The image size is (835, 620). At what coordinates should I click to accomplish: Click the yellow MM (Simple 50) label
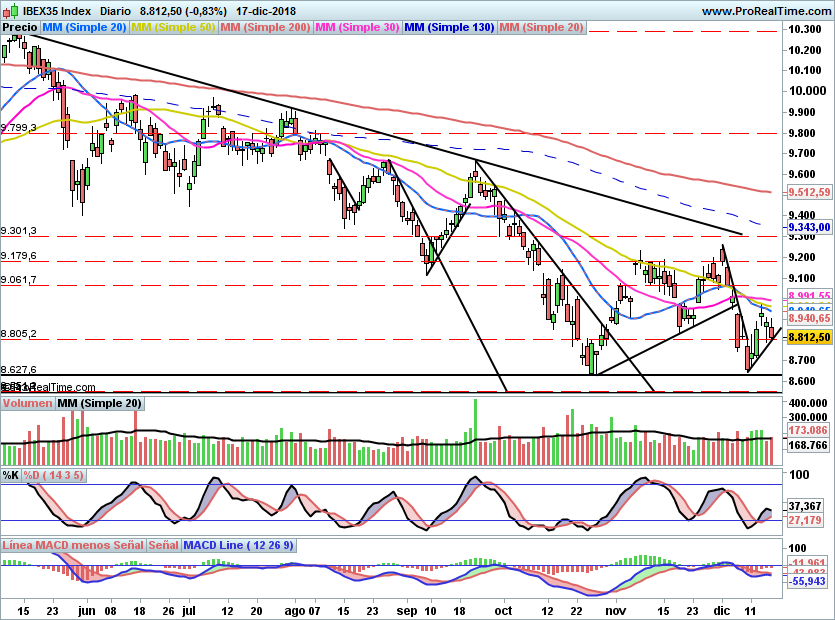[x=173, y=27]
